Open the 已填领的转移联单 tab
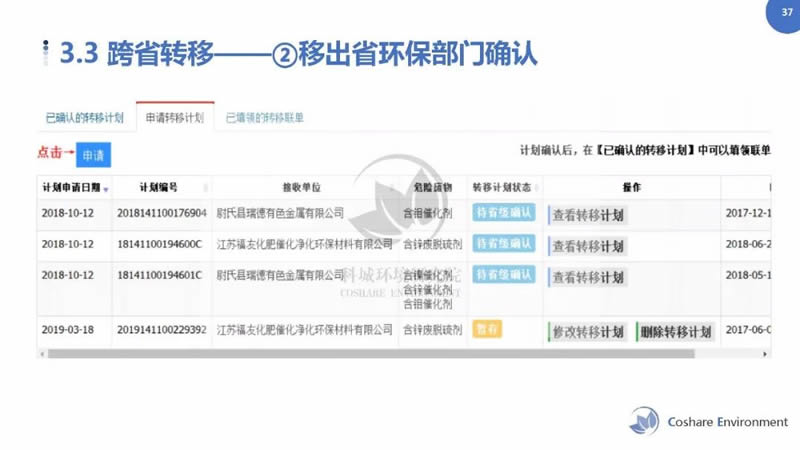 click(x=264, y=118)
